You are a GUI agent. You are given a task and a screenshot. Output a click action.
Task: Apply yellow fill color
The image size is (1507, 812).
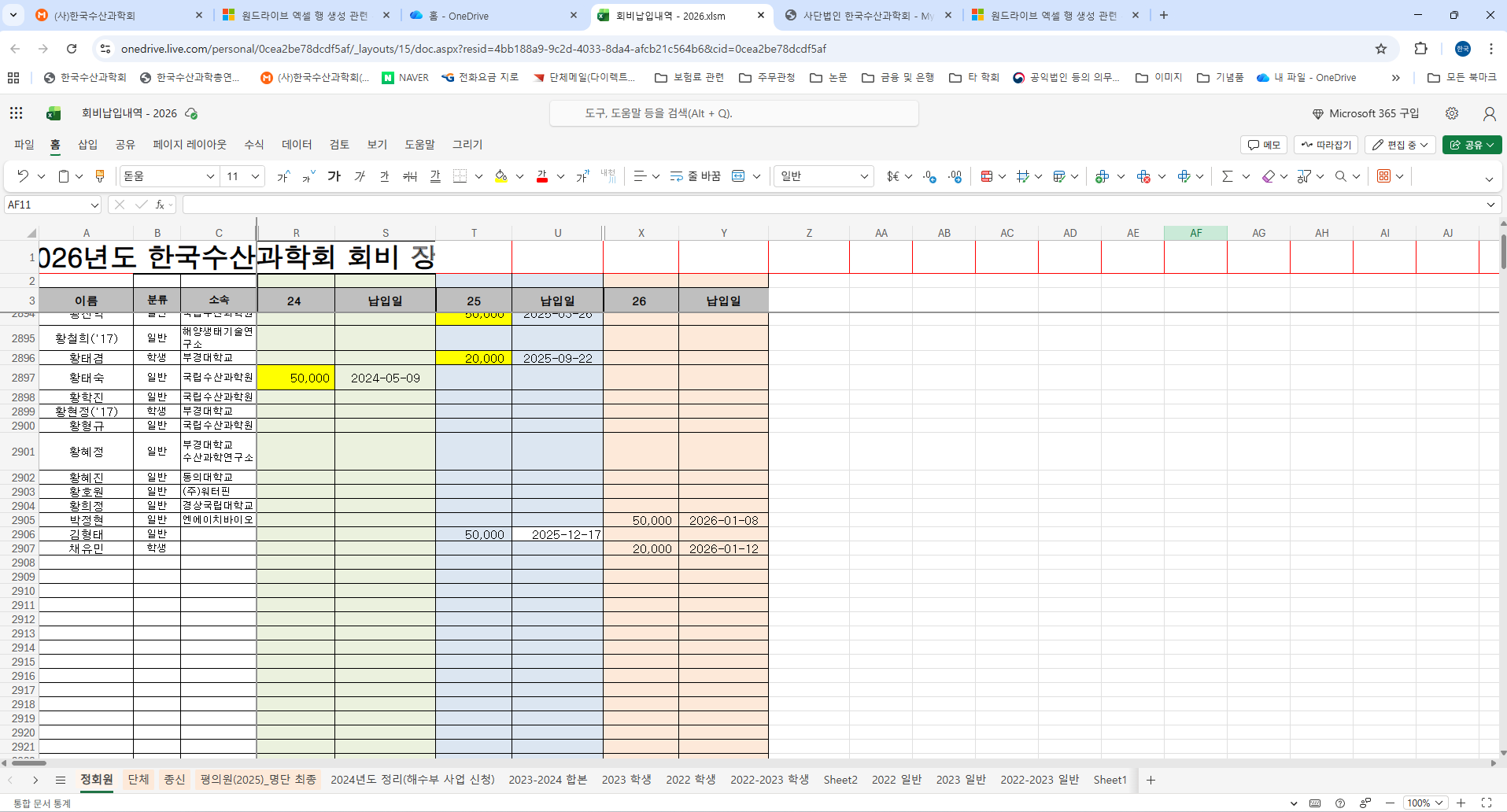pyautogui.click(x=501, y=176)
